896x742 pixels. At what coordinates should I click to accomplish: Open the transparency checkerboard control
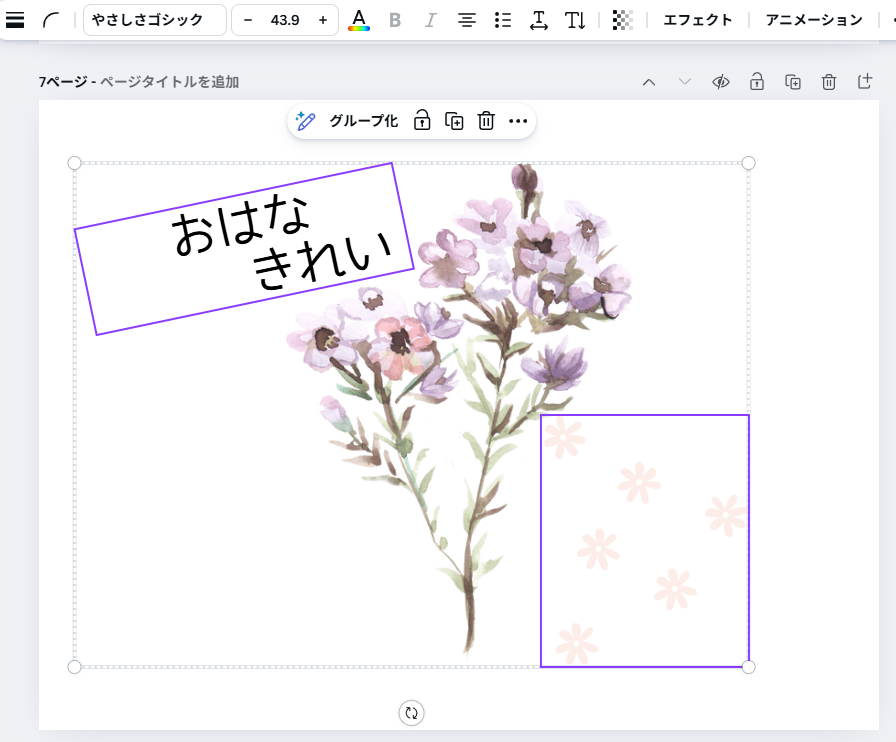coord(622,20)
